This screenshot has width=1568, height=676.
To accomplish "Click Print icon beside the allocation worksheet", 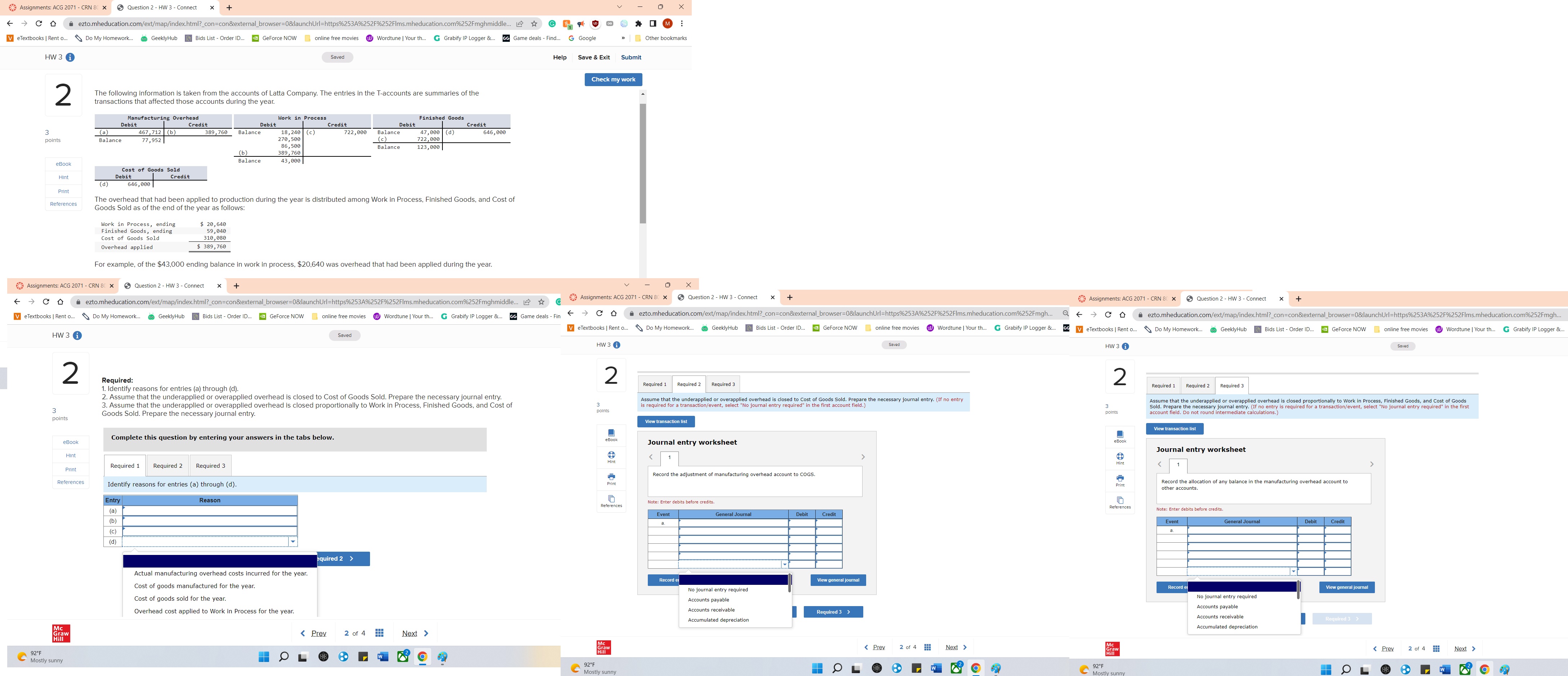I will (x=1119, y=479).
